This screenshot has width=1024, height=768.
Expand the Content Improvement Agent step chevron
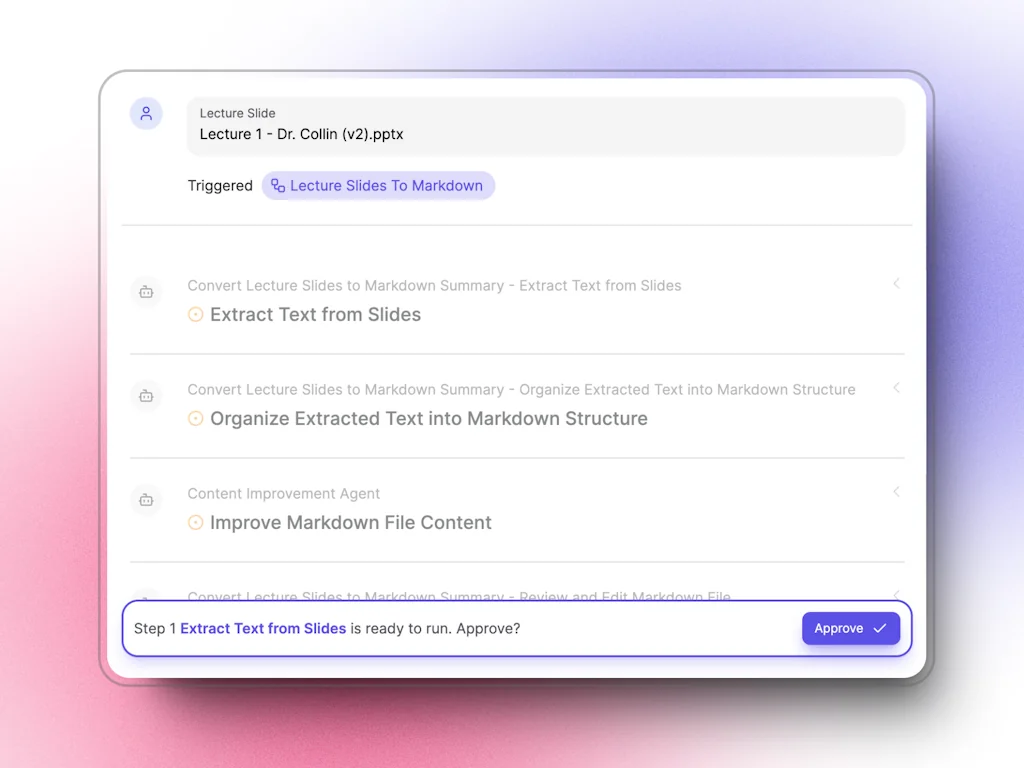point(896,492)
